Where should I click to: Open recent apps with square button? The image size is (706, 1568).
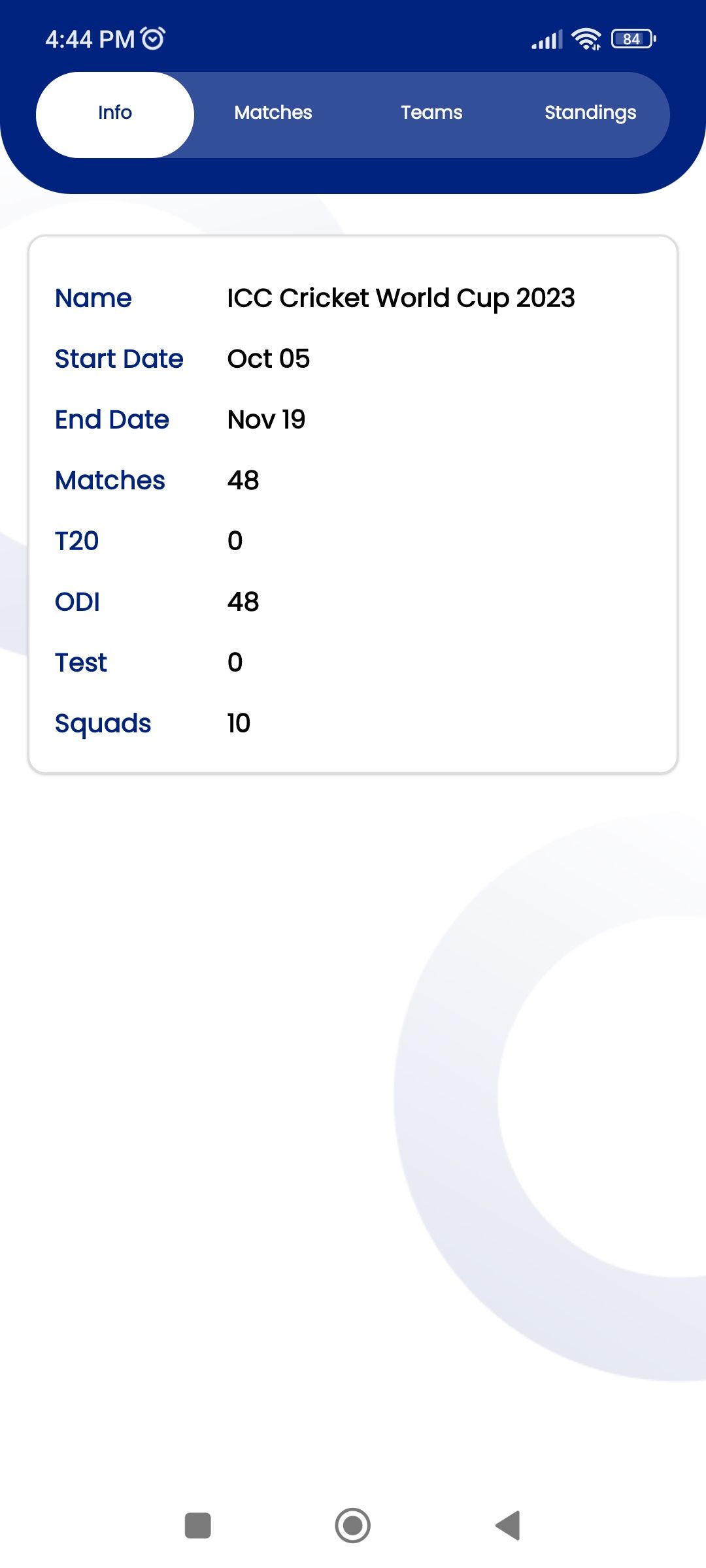(x=198, y=1526)
